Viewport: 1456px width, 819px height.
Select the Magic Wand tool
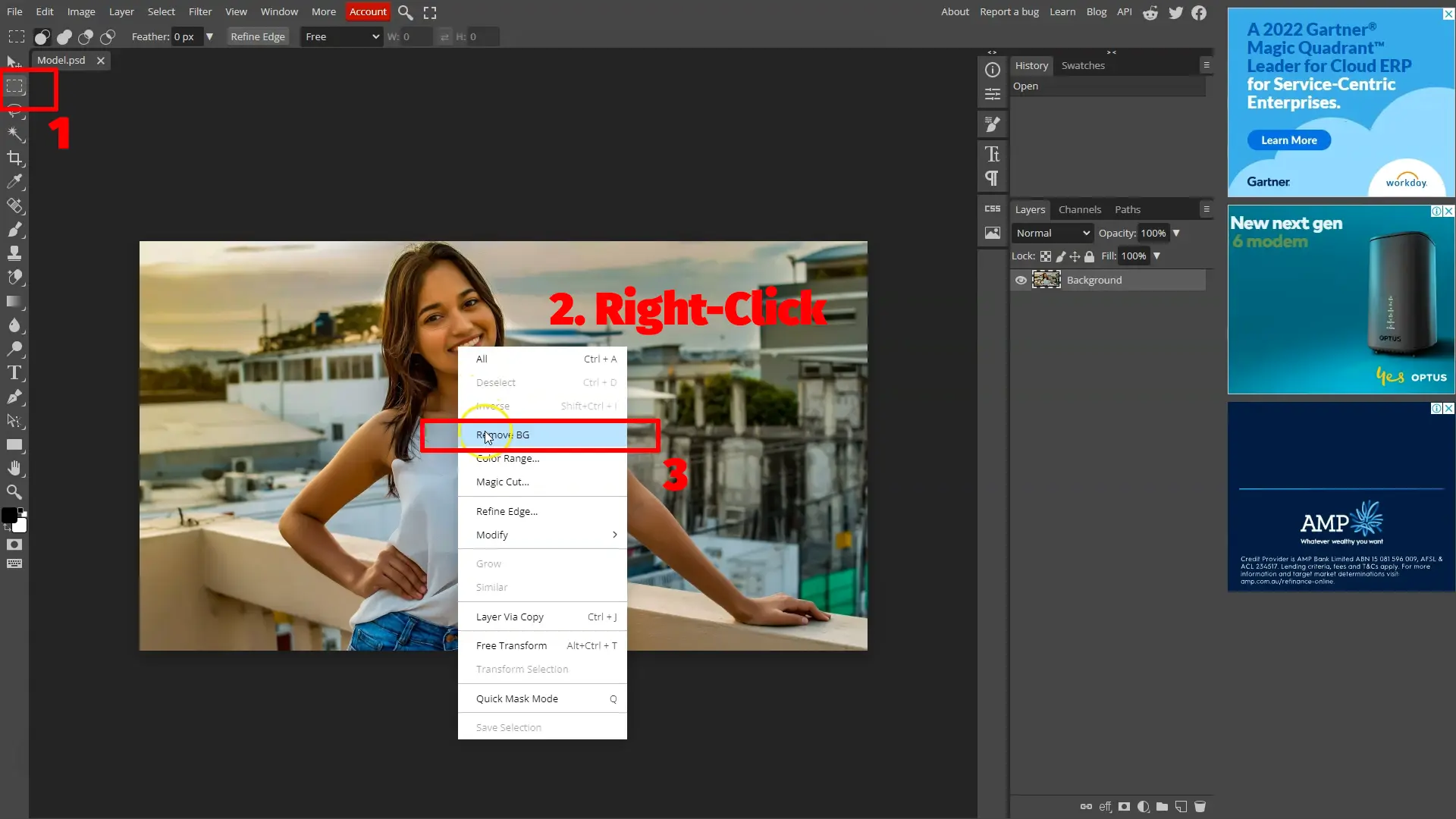14,133
